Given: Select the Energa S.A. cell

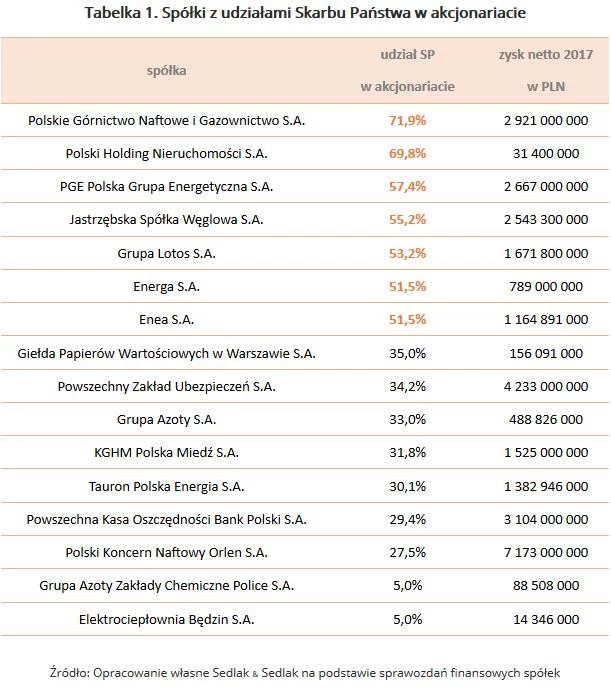Looking at the screenshot, I should 166,287.
